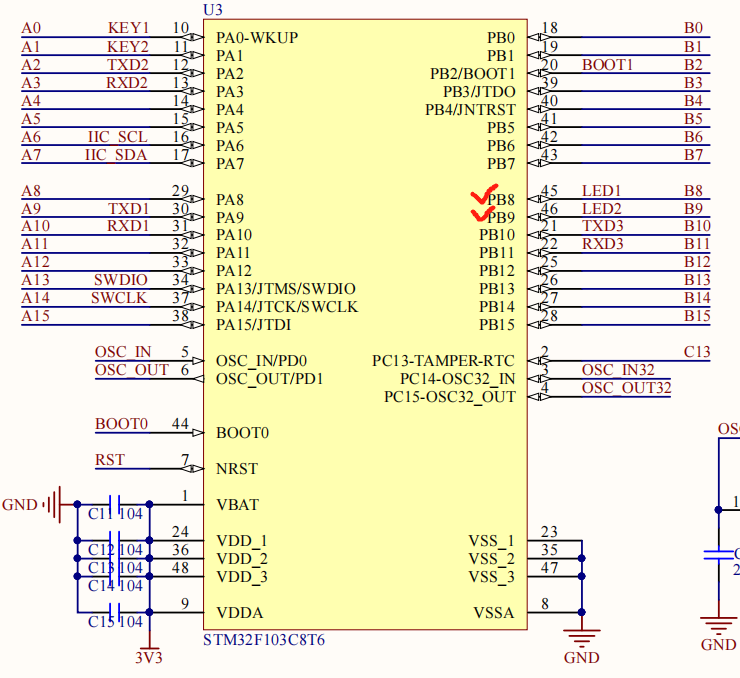Image resolution: width=740 pixels, height=678 pixels.
Task: Click the PA0-WKUP pin name
Action: pyautogui.click(x=257, y=38)
